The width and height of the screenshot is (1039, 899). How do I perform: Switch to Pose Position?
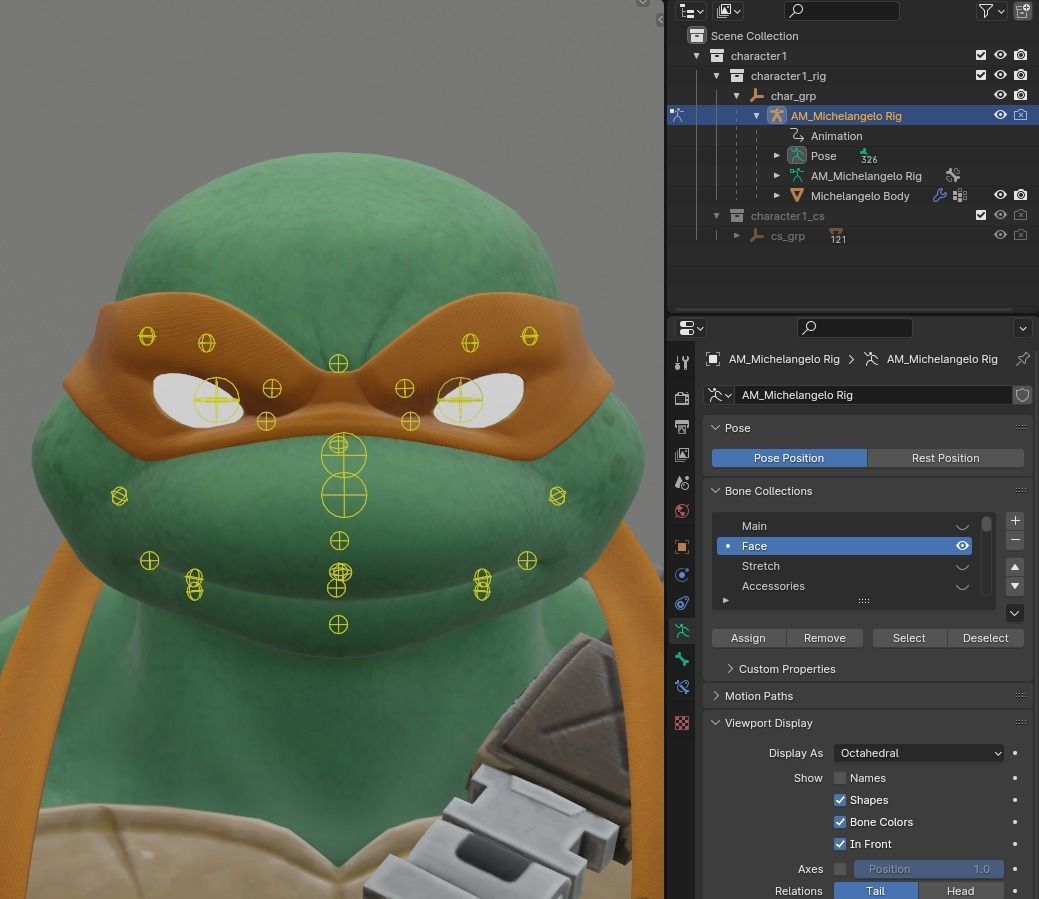(x=789, y=458)
